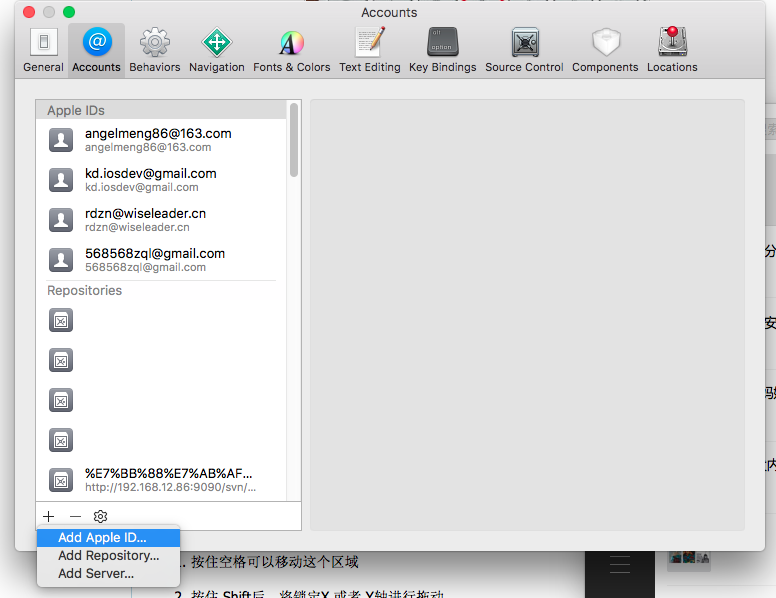Select the kd.iosdev@gmail.com account
The height and width of the screenshot is (598, 776).
point(161,180)
